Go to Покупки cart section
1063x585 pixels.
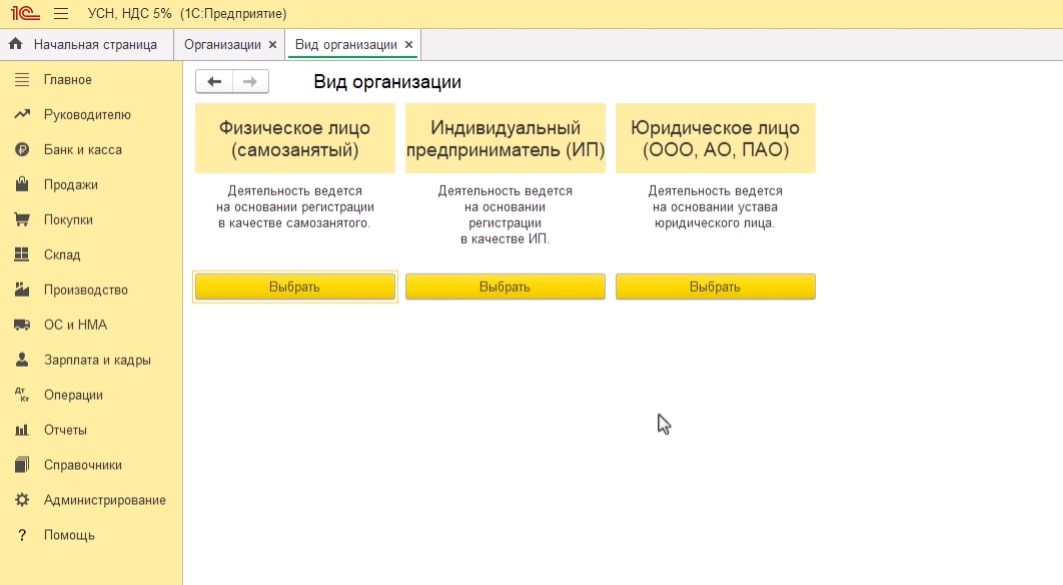[68, 220]
